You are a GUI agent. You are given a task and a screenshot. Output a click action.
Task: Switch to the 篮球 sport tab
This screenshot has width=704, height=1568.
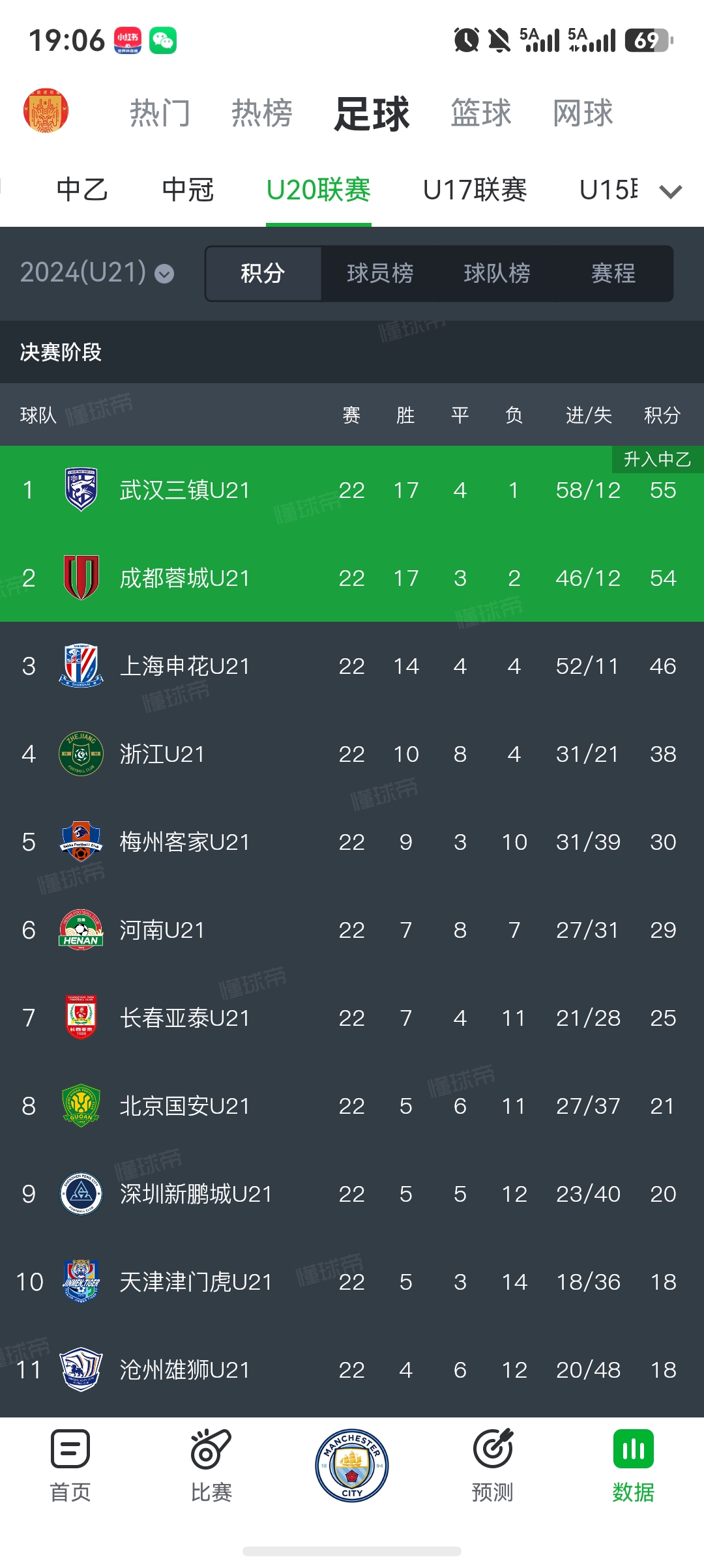[x=481, y=113]
